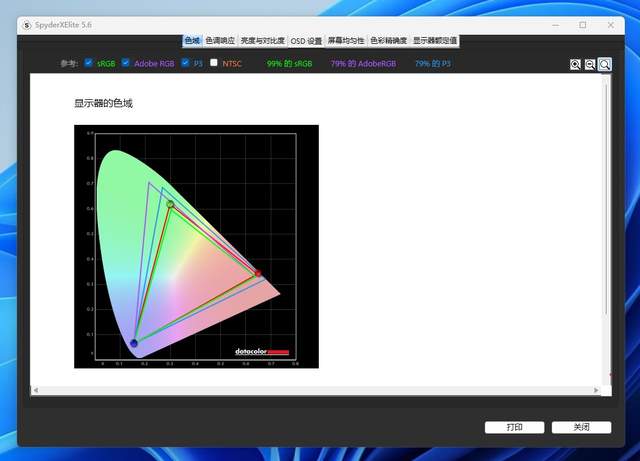640x461 pixels.
Task: Click the color gamut chromaticity diagram
Action: 196,247
